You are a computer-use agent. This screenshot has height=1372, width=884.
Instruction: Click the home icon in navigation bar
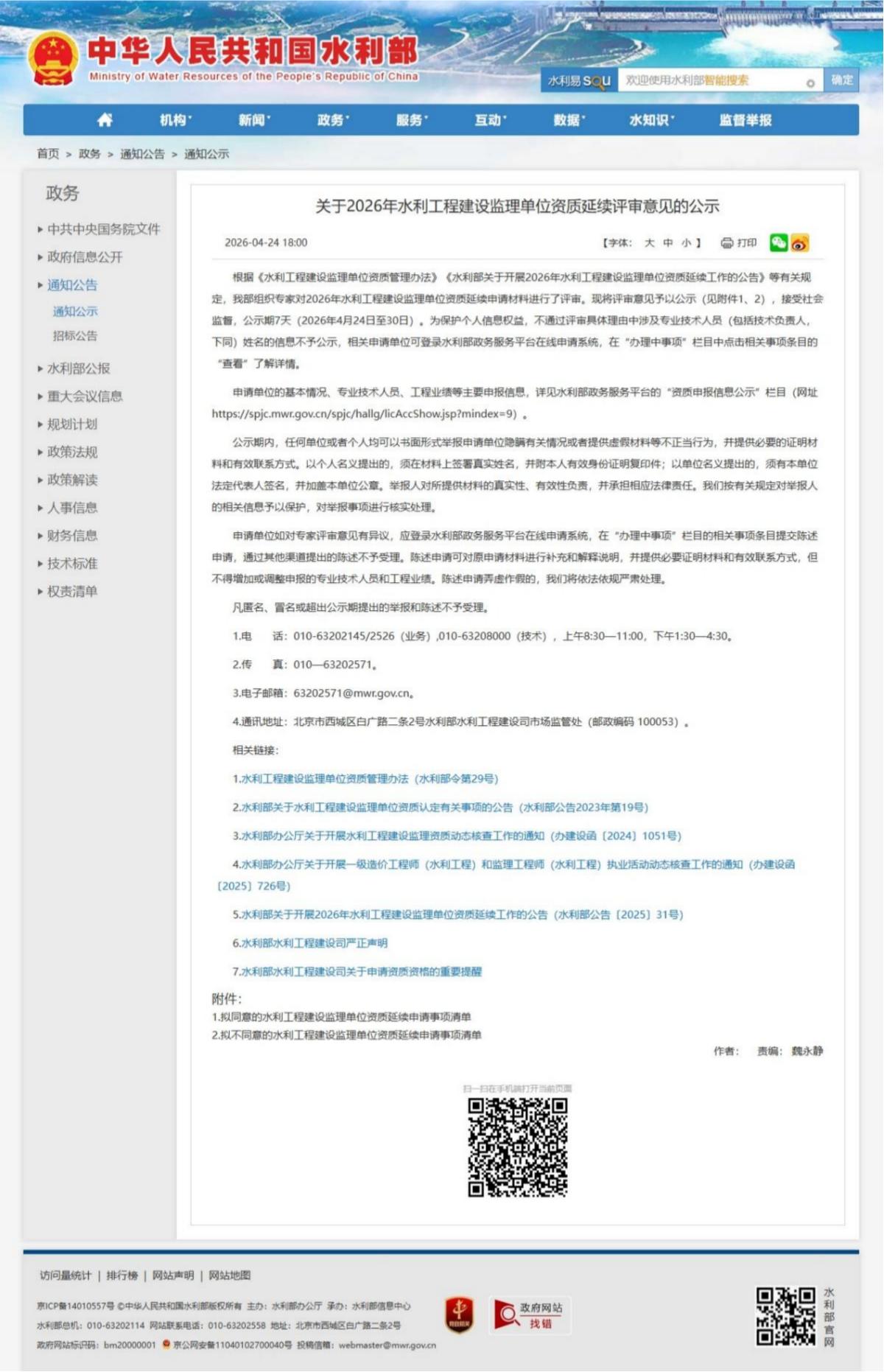click(x=105, y=120)
